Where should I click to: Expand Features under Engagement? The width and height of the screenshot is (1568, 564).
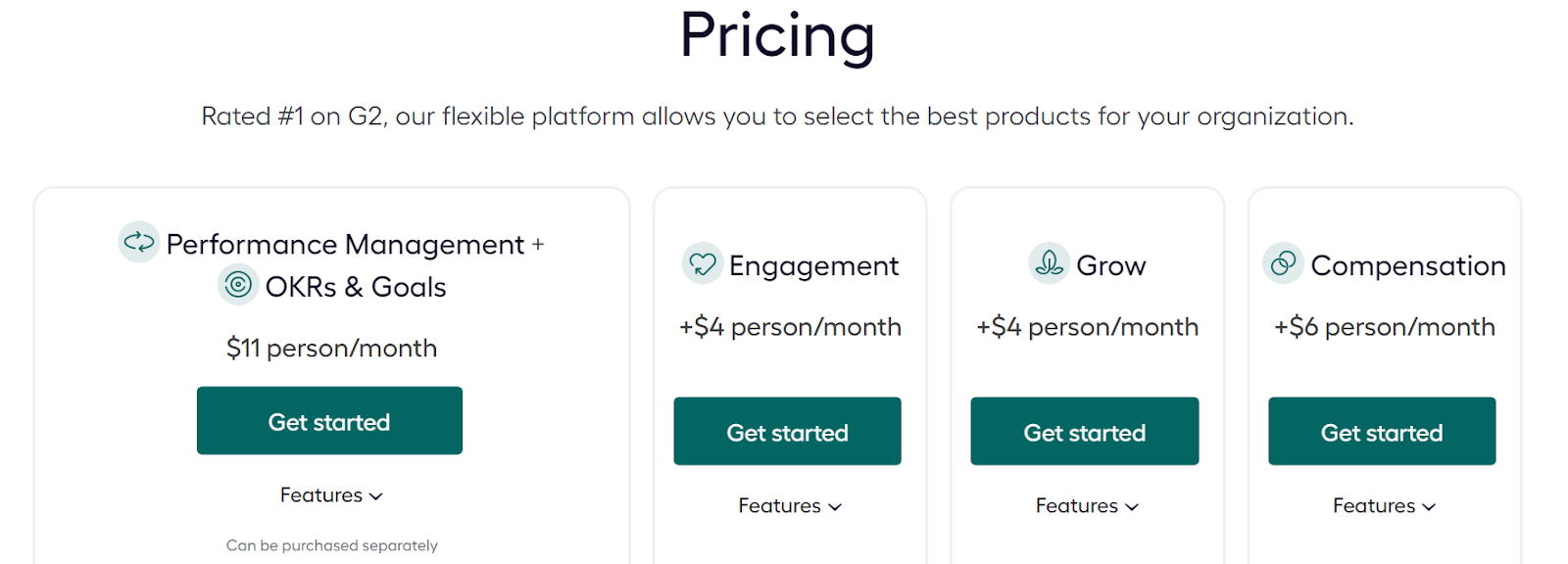coord(790,506)
